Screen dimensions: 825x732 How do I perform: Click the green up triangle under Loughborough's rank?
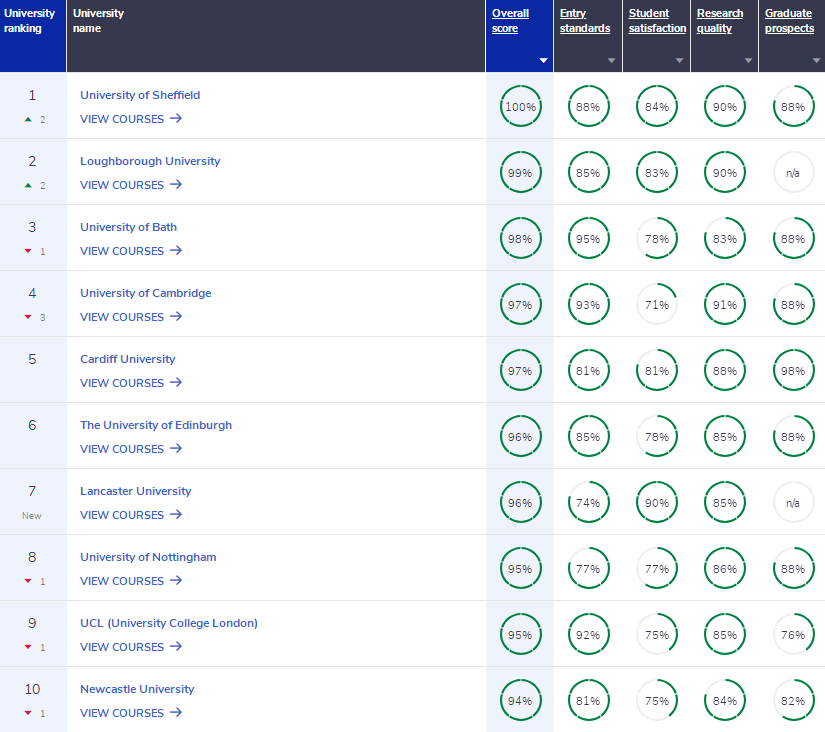tap(28, 185)
